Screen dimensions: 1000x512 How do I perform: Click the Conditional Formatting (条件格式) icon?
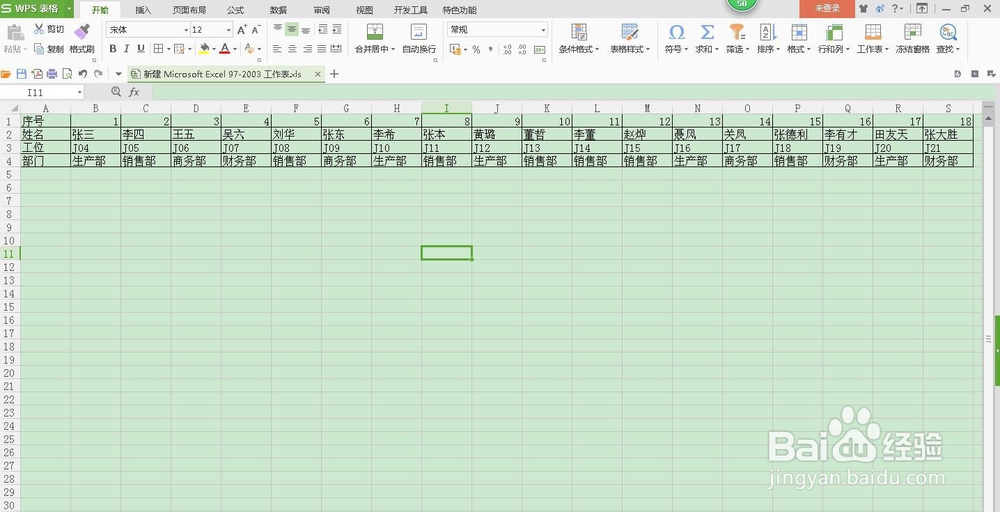(578, 32)
